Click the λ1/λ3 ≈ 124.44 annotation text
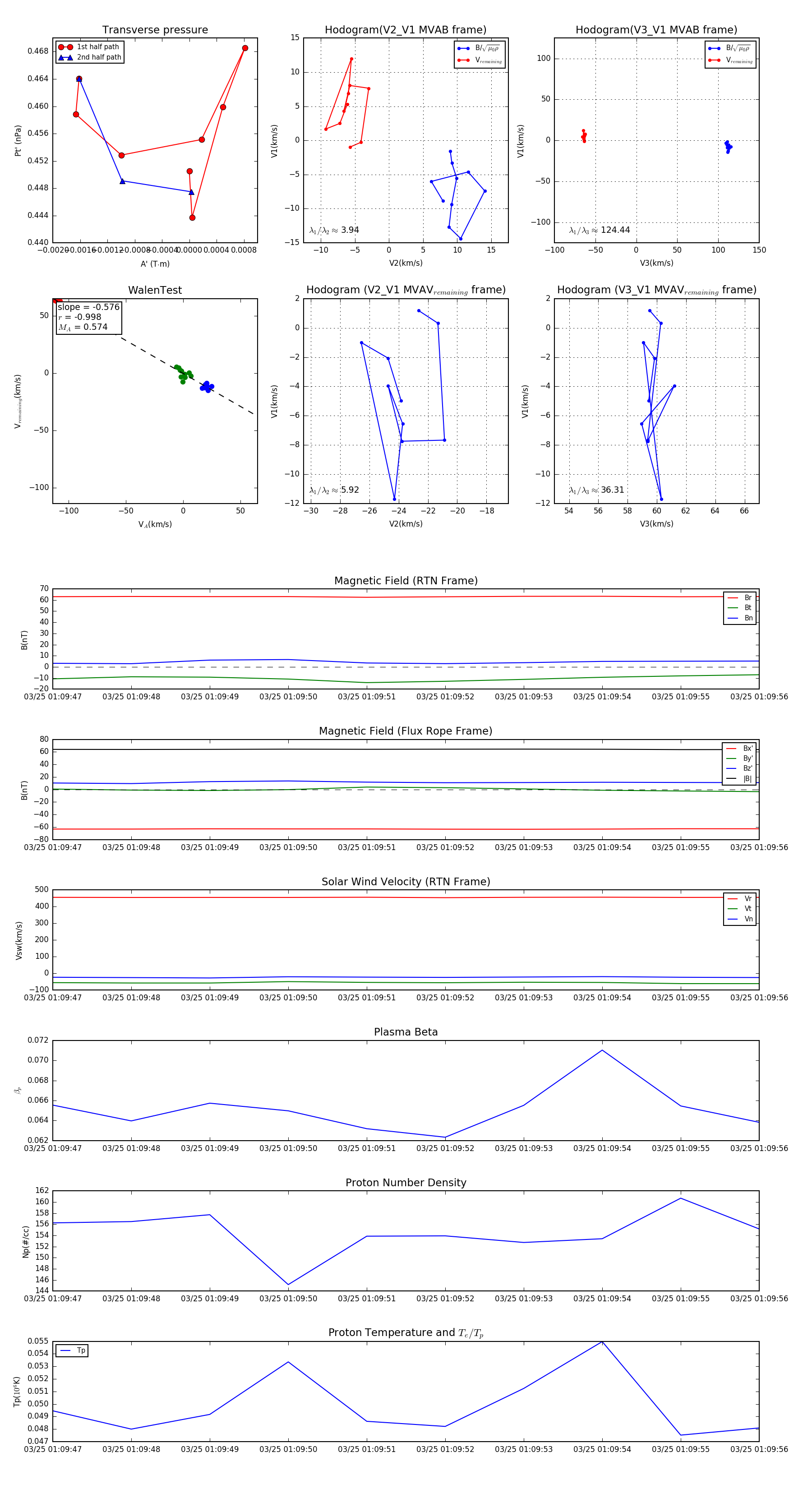This screenshot has width=812, height=1489. point(600,230)
